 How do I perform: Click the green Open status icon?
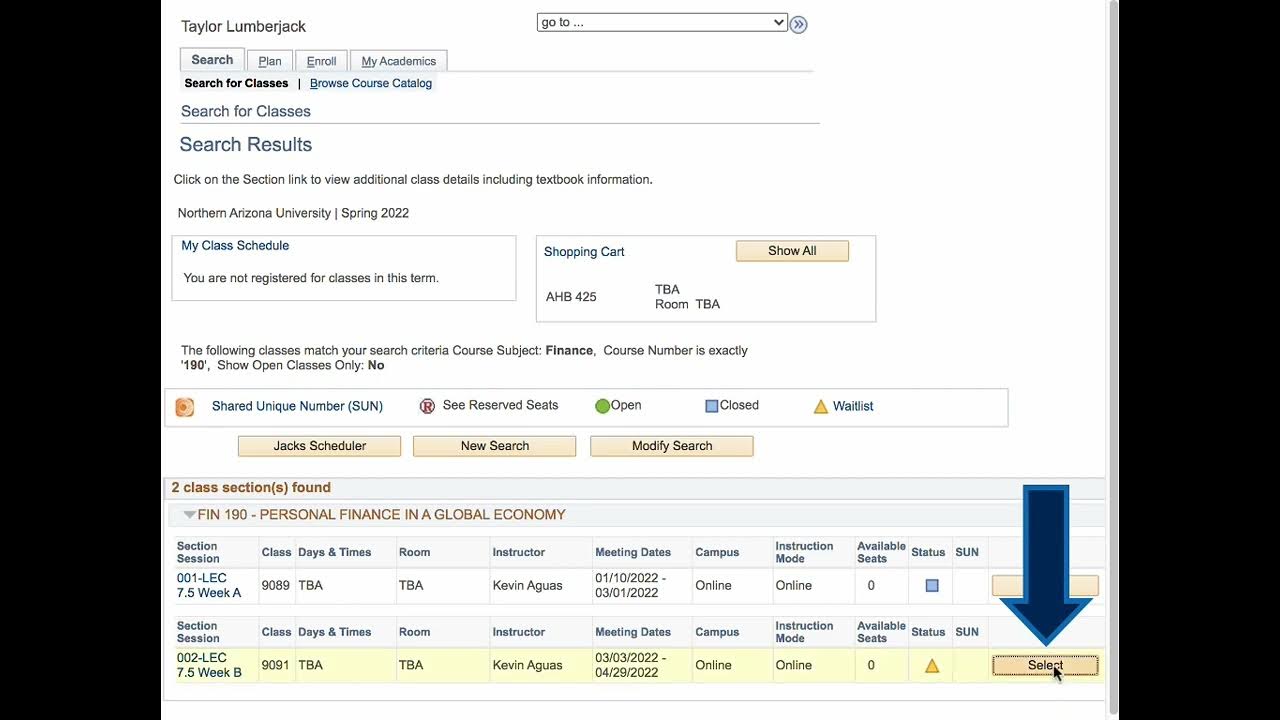(602, 406)
